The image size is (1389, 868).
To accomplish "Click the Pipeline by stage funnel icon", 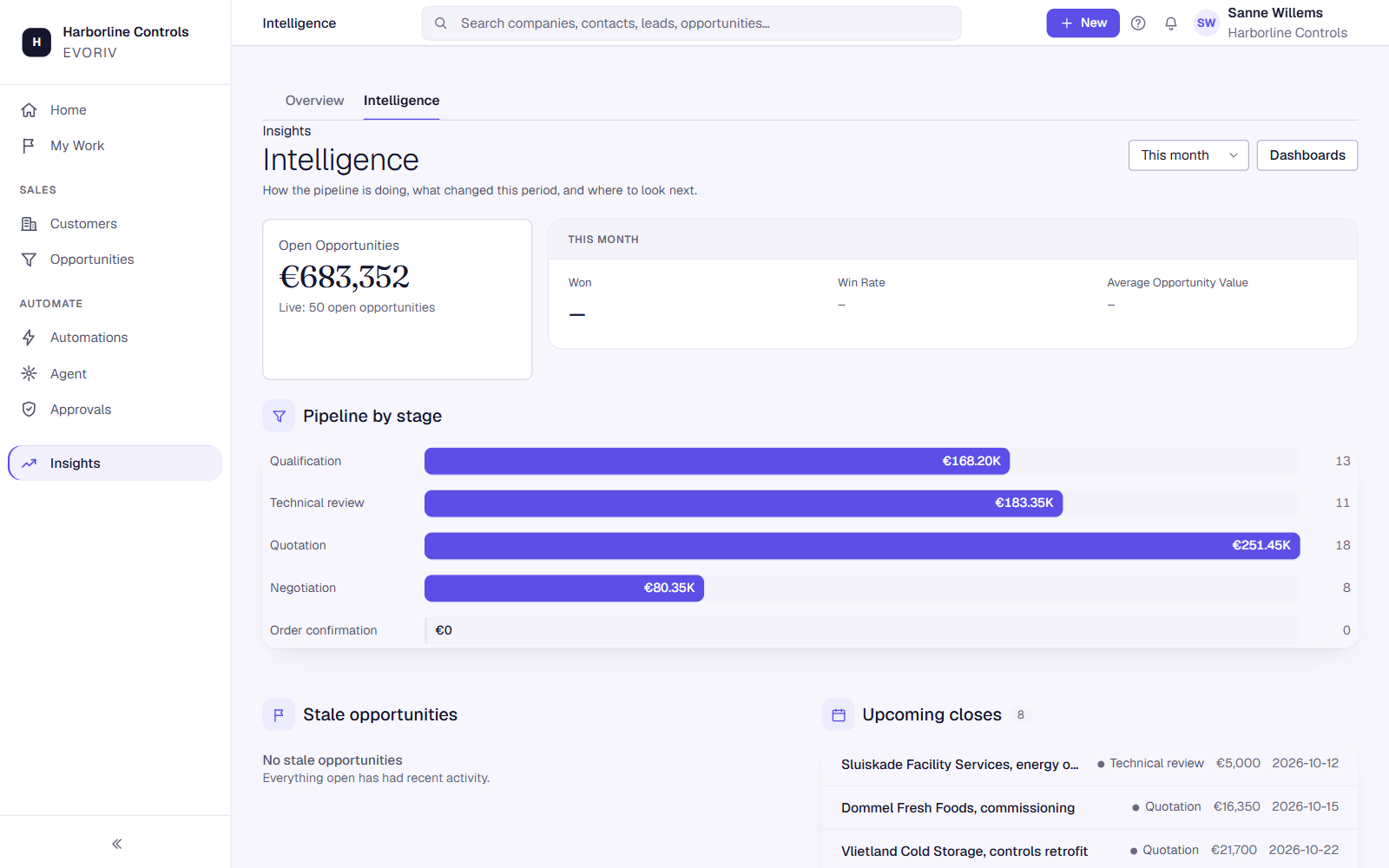I will pos(279,417).
